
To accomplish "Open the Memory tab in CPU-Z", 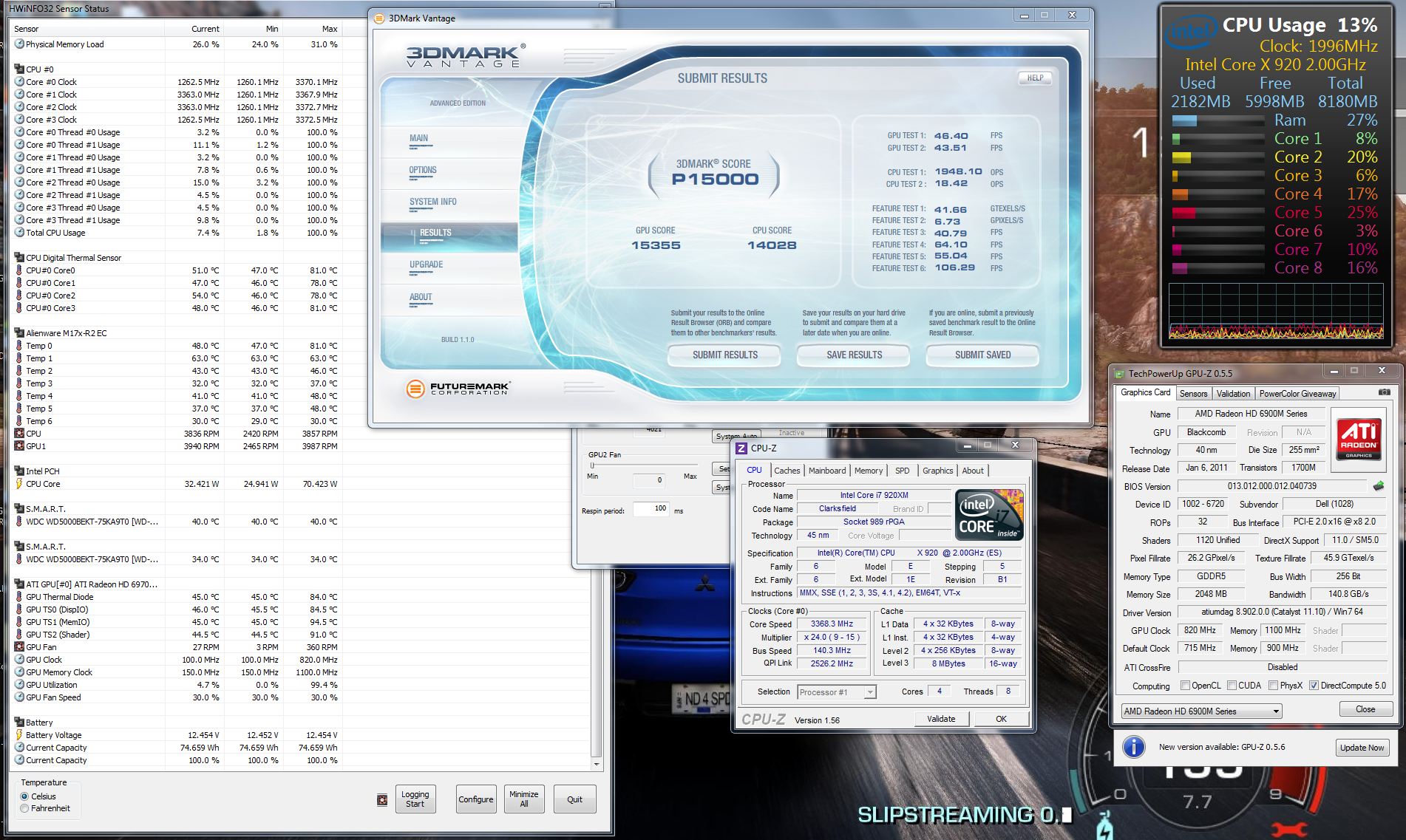I will pos(869,471).
